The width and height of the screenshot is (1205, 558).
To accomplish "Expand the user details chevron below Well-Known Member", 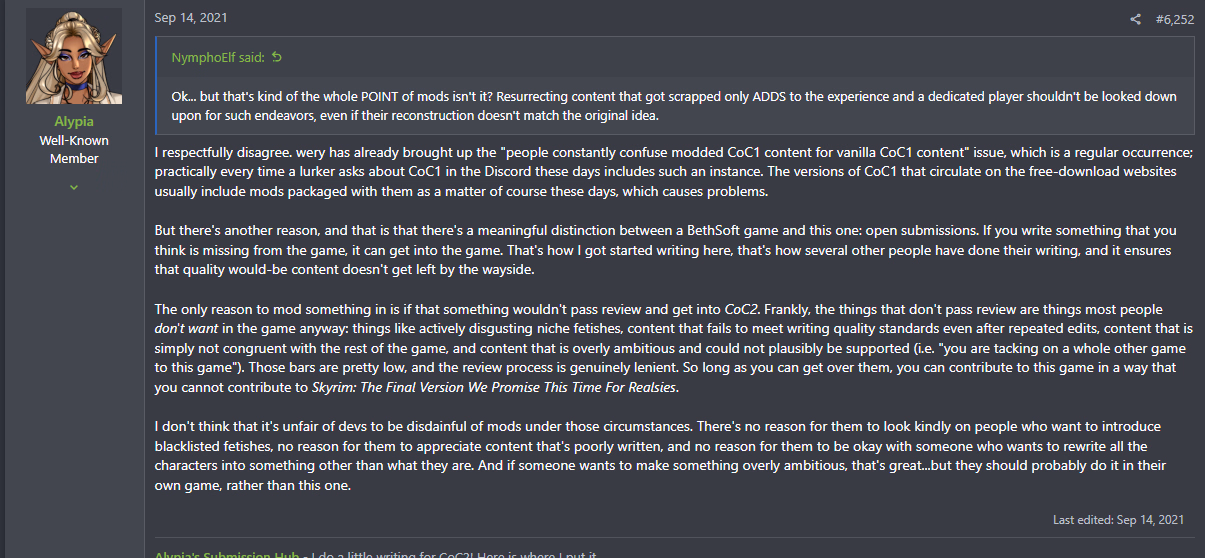I will point(74,187).
